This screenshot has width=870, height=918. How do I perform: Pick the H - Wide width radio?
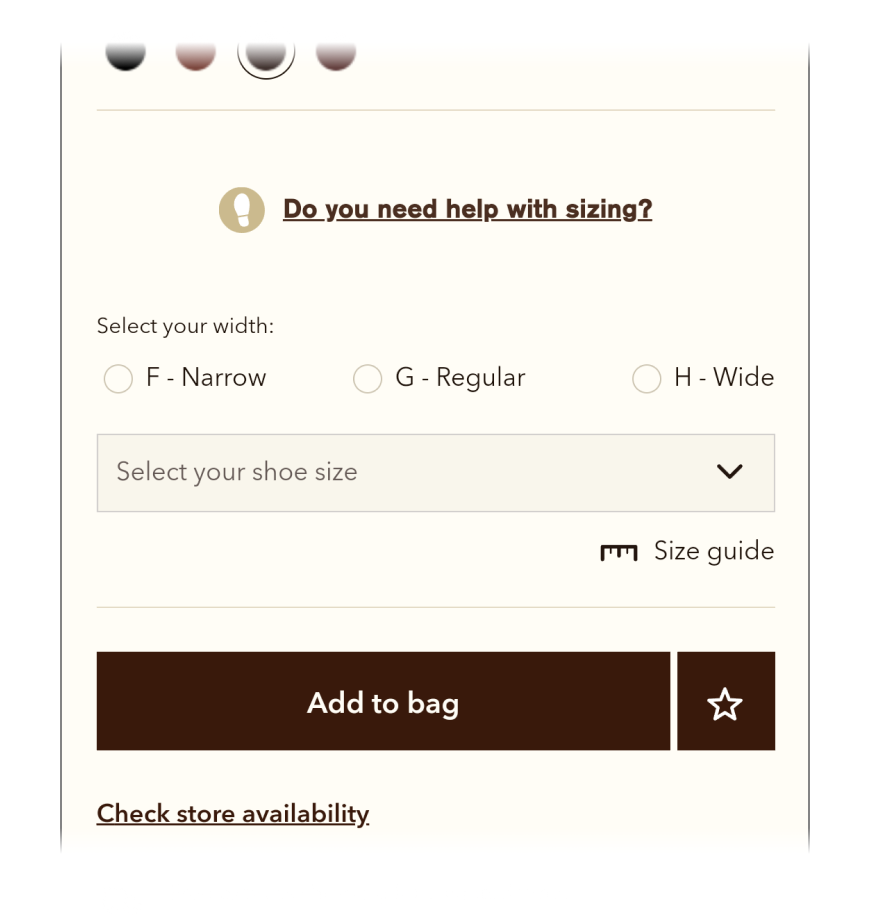(646, 379)
